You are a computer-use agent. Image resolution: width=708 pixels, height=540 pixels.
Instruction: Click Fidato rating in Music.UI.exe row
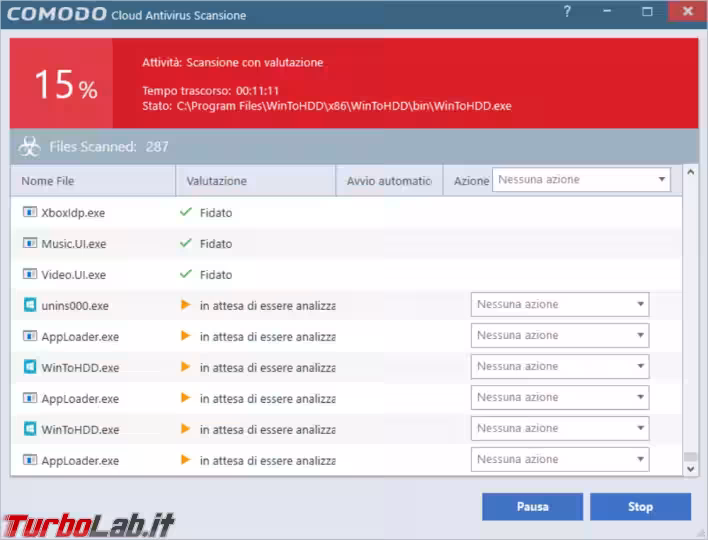tap(216, 244)
